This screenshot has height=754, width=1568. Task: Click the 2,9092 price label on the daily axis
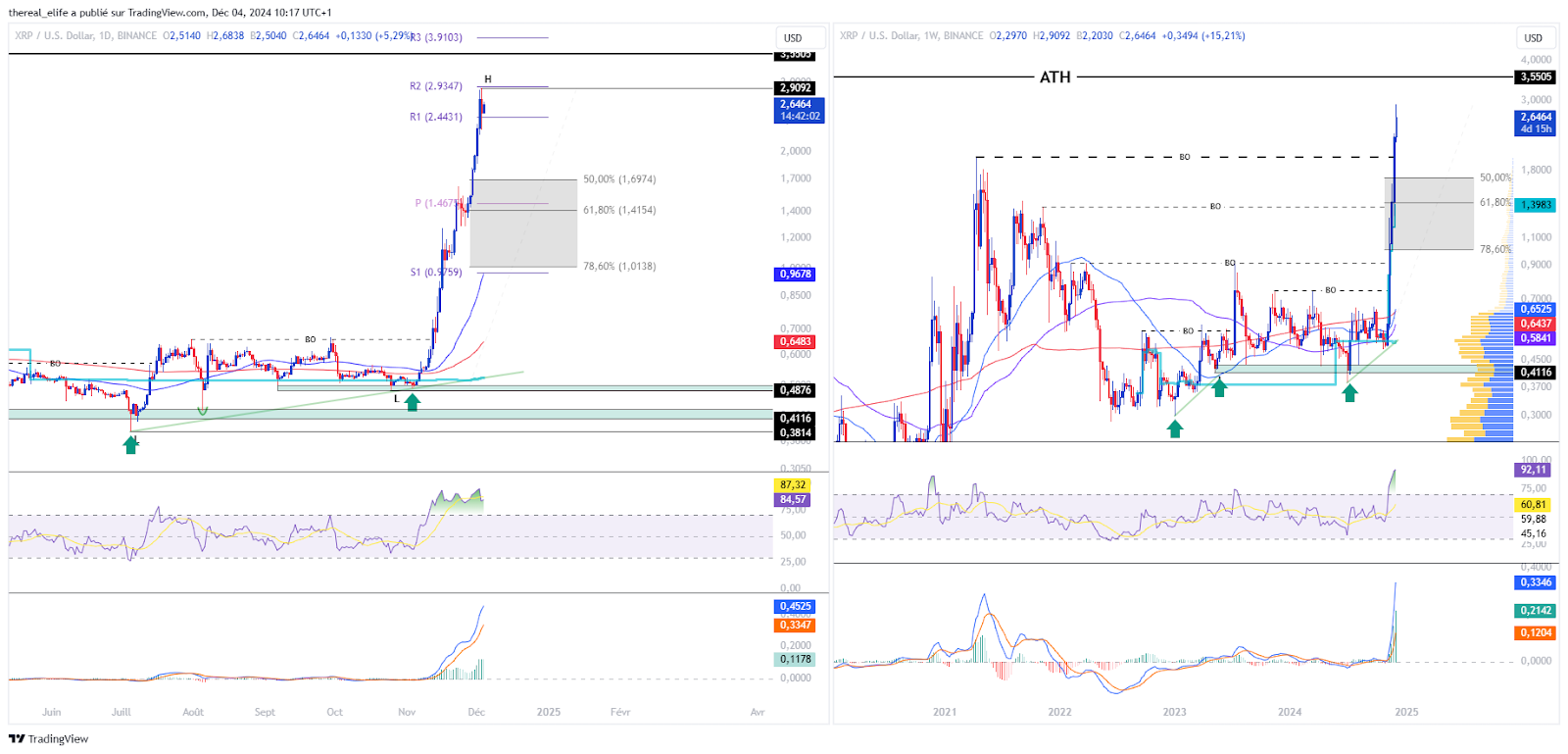[x=796, y=88]
